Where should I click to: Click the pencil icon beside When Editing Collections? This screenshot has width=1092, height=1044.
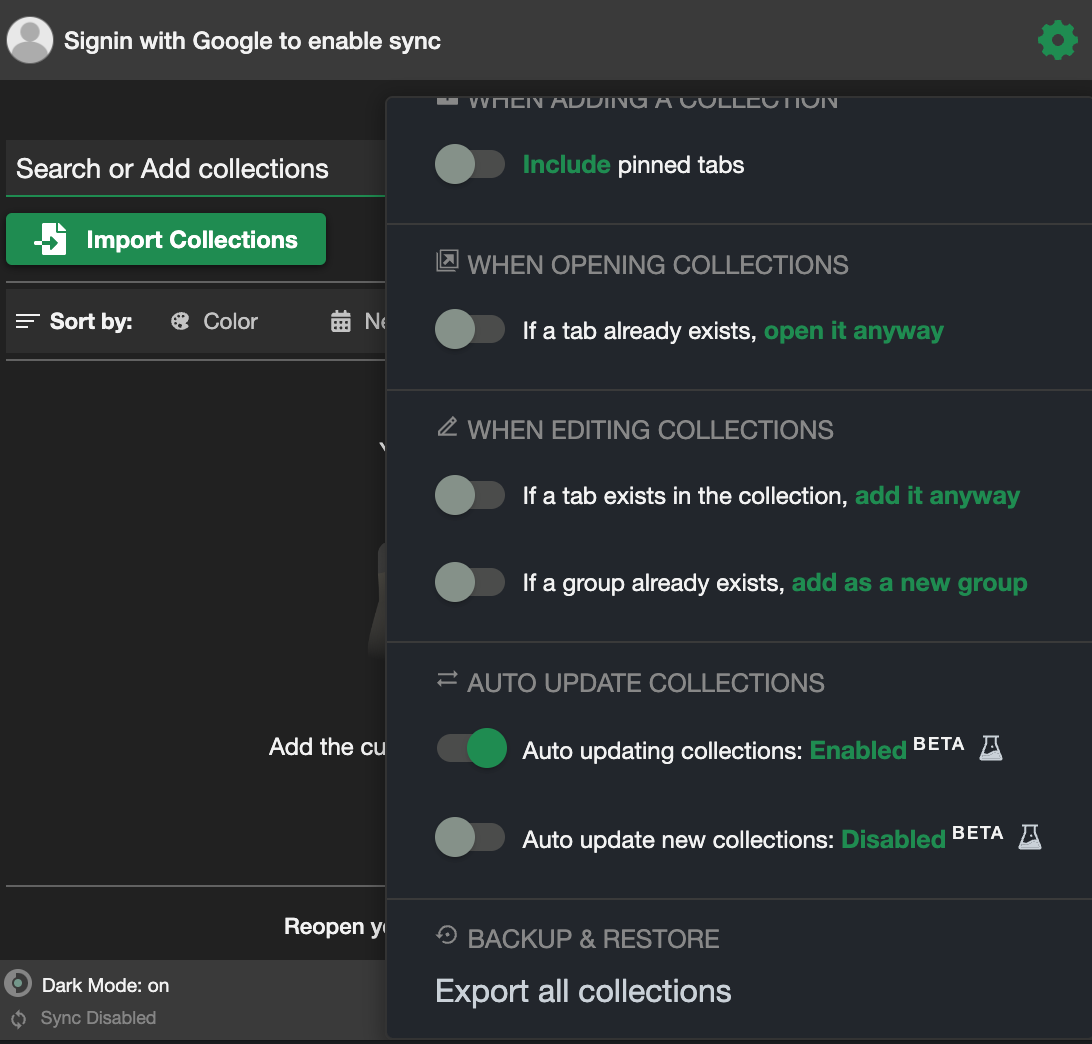click(x=447, y=426)
